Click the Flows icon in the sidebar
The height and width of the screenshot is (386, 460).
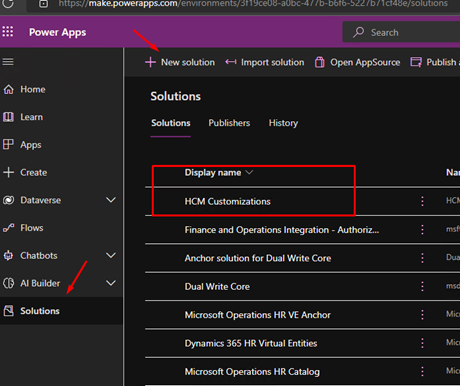[8, 228]
